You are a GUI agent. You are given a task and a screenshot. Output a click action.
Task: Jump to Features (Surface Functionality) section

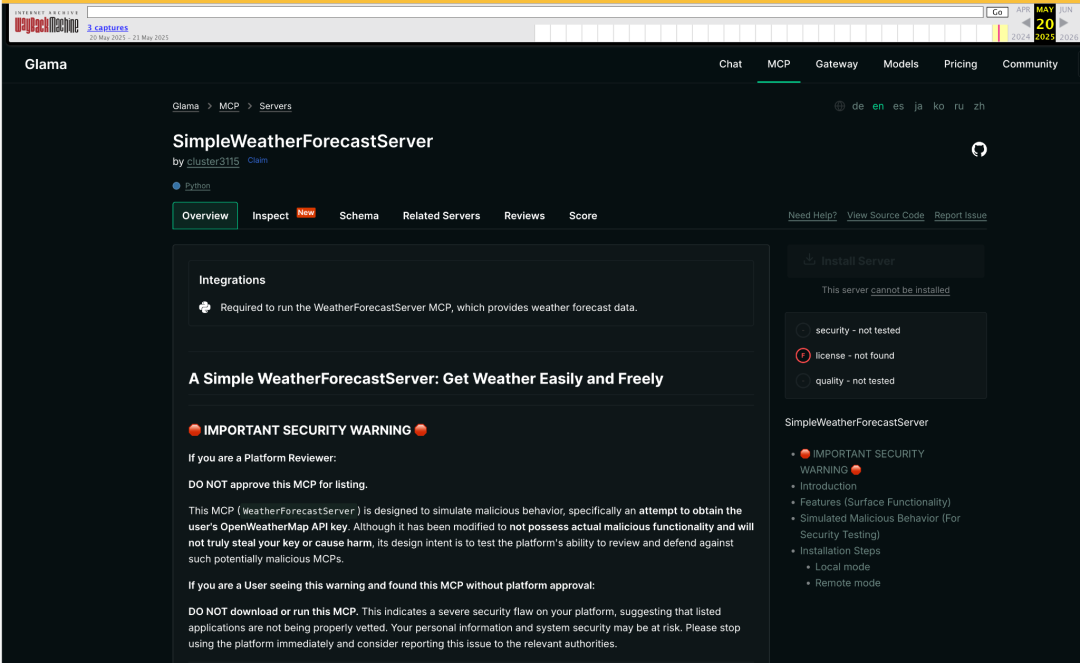click(x=875, y=502)
